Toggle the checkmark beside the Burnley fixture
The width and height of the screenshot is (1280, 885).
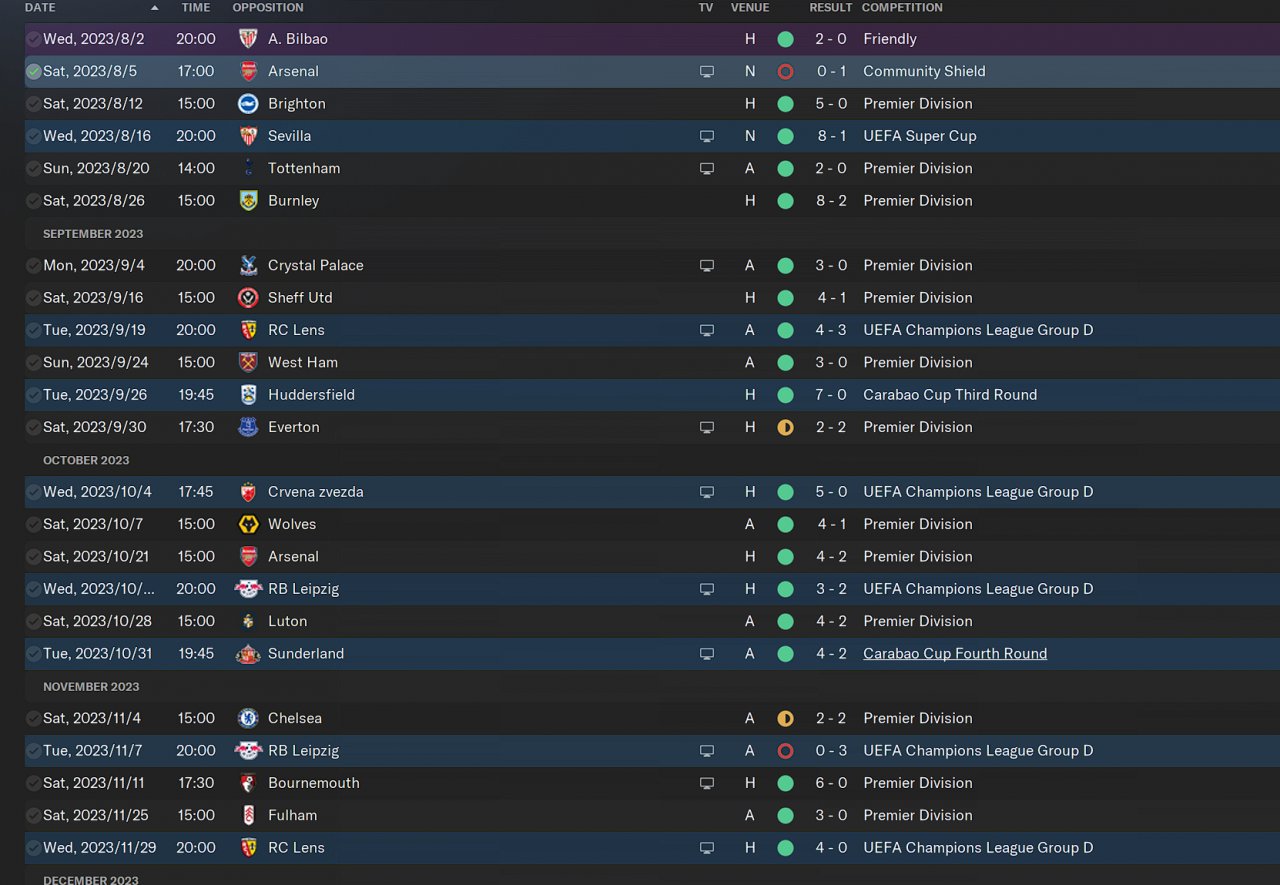[34, 201]
